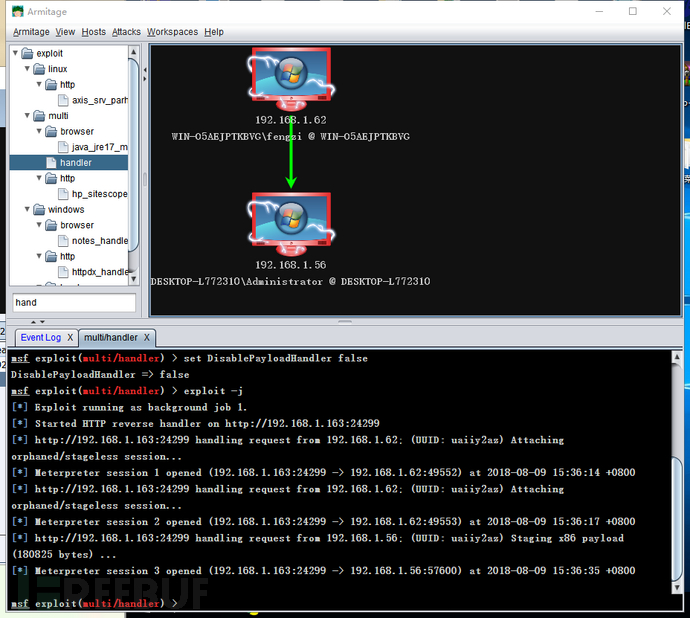The height and width of the screenshot is (618, 690).
Task: Collapse the linux folder expander
Action: coord(27,69)
